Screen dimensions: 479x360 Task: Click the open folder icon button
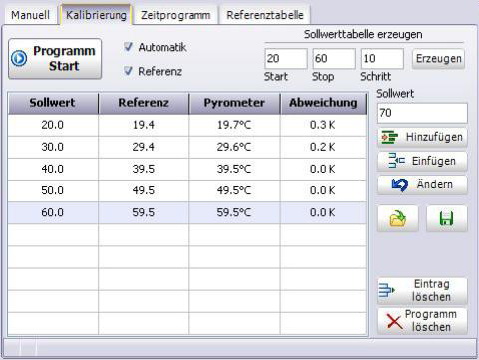(x=398, y=219)
